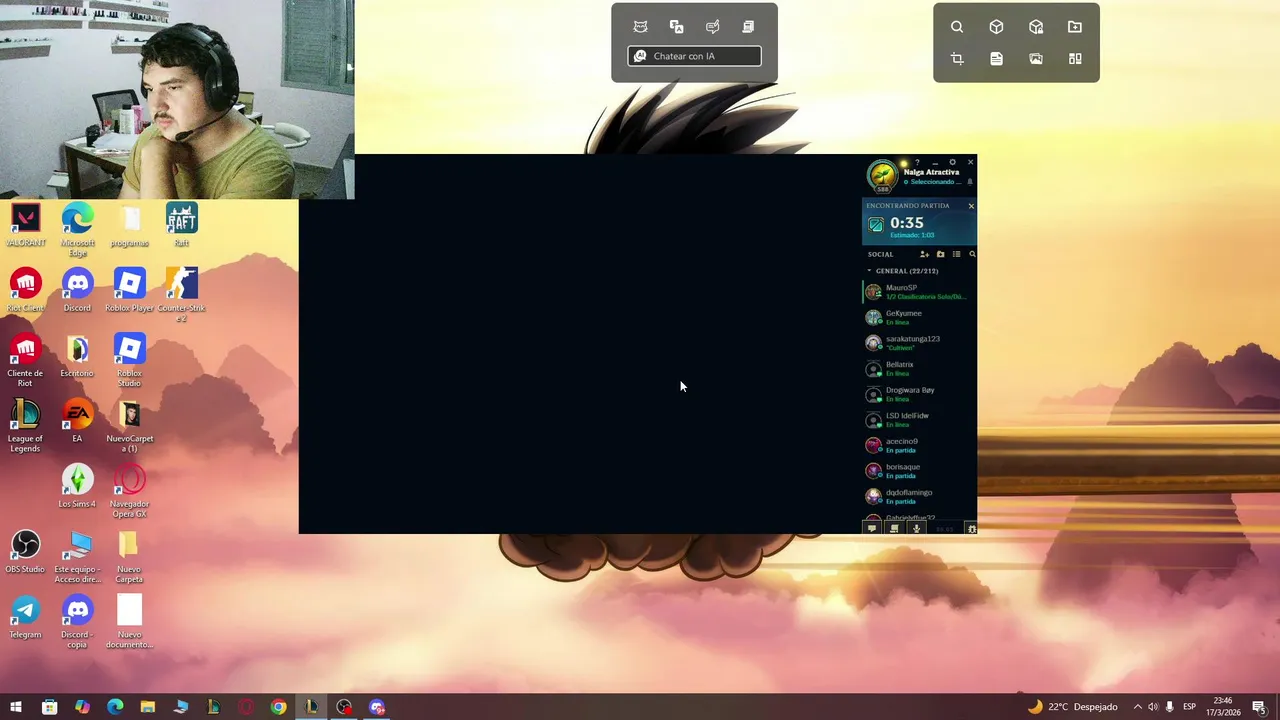The image size is (1280, 720).
Task: Open the friends list options icon
Action: pos(956,254)
